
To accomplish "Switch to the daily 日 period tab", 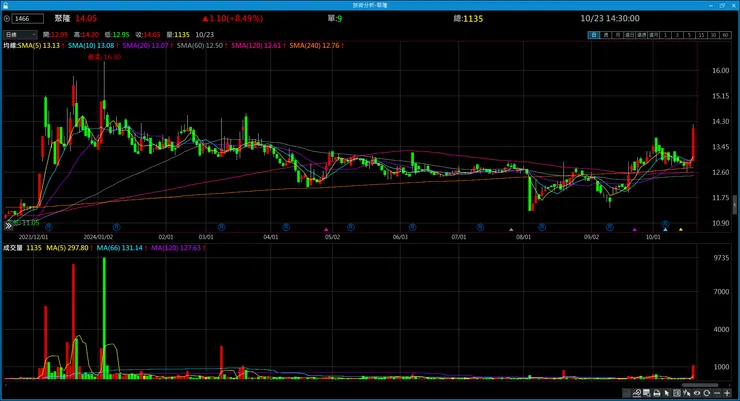I will [594, 35].
